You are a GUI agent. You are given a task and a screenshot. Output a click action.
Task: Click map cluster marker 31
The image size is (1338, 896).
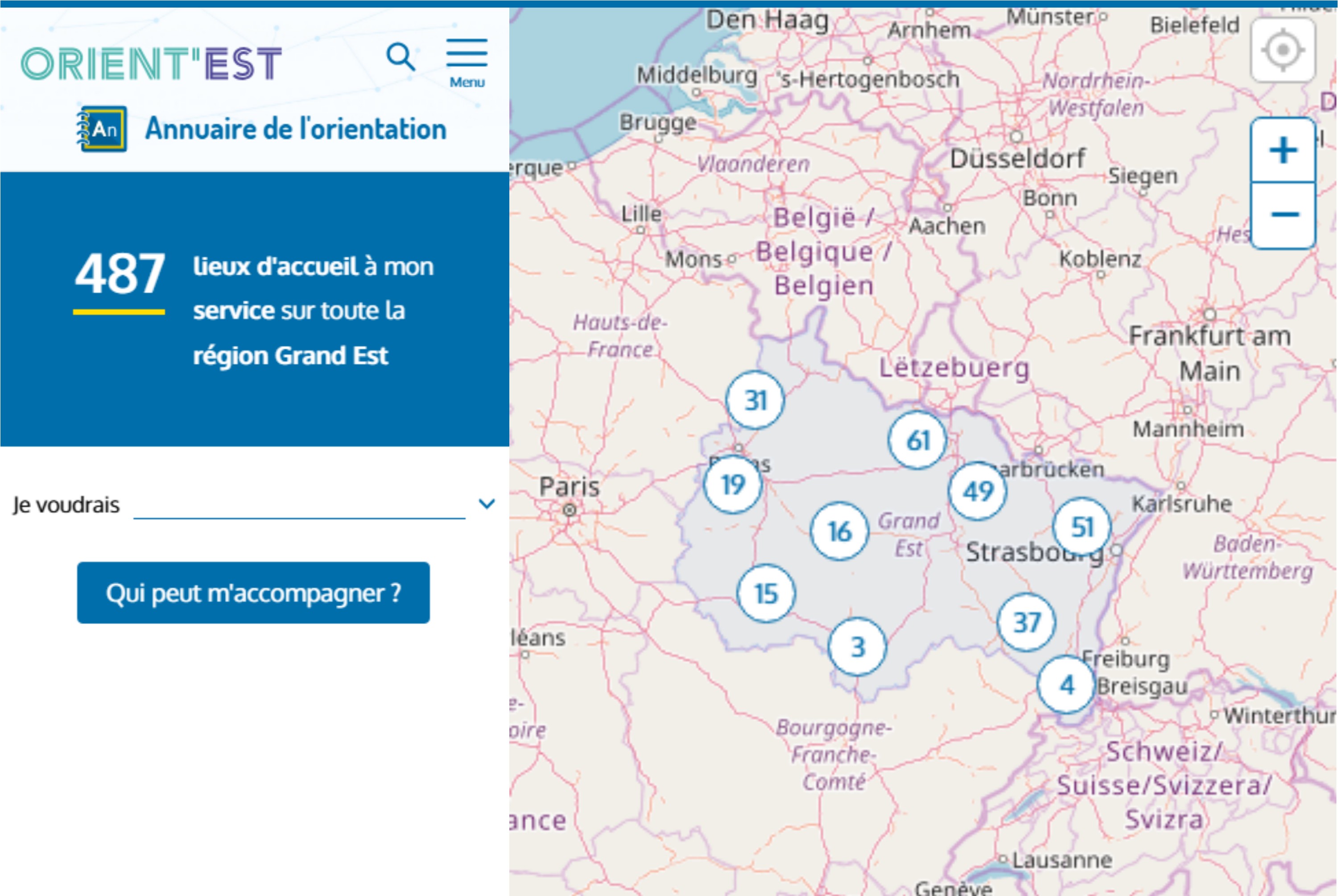[x=755, y=400]
